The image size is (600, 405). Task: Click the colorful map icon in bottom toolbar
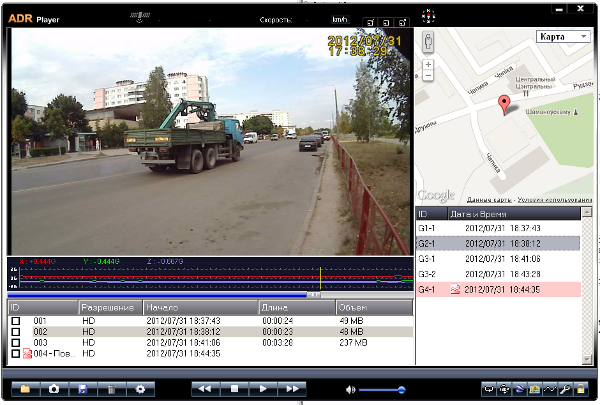534,389
